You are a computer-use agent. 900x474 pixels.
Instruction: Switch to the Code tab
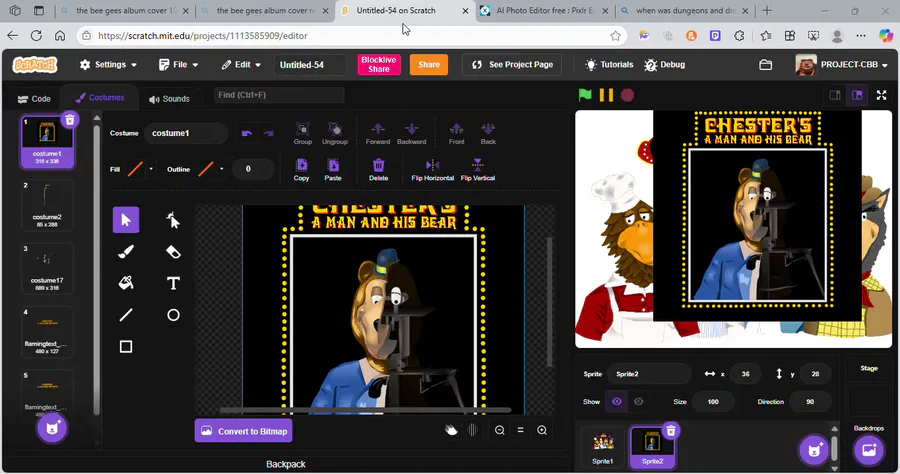tap(34, 99)
